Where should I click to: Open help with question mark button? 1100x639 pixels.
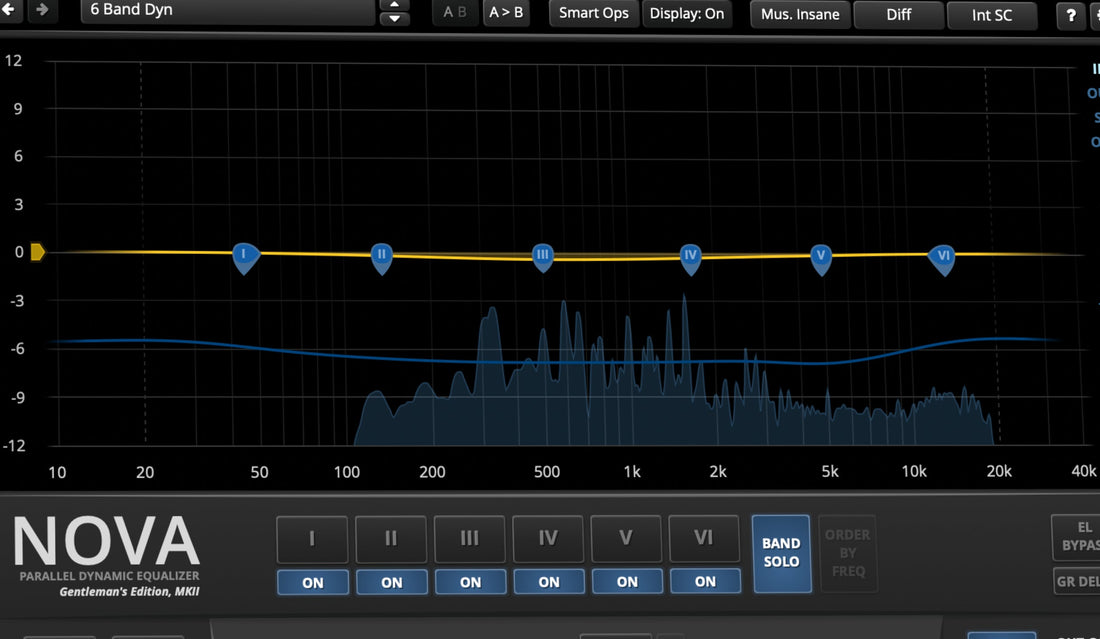tap(1071, 15)
